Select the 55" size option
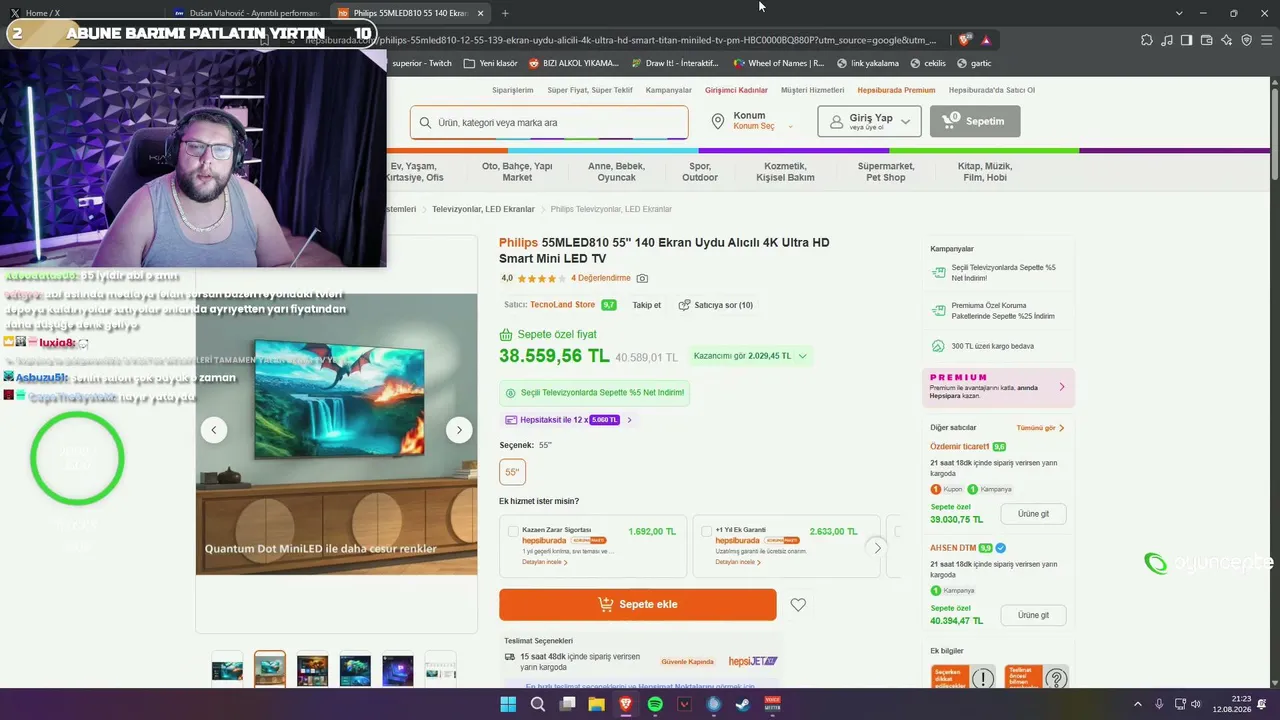 (512, 472)
